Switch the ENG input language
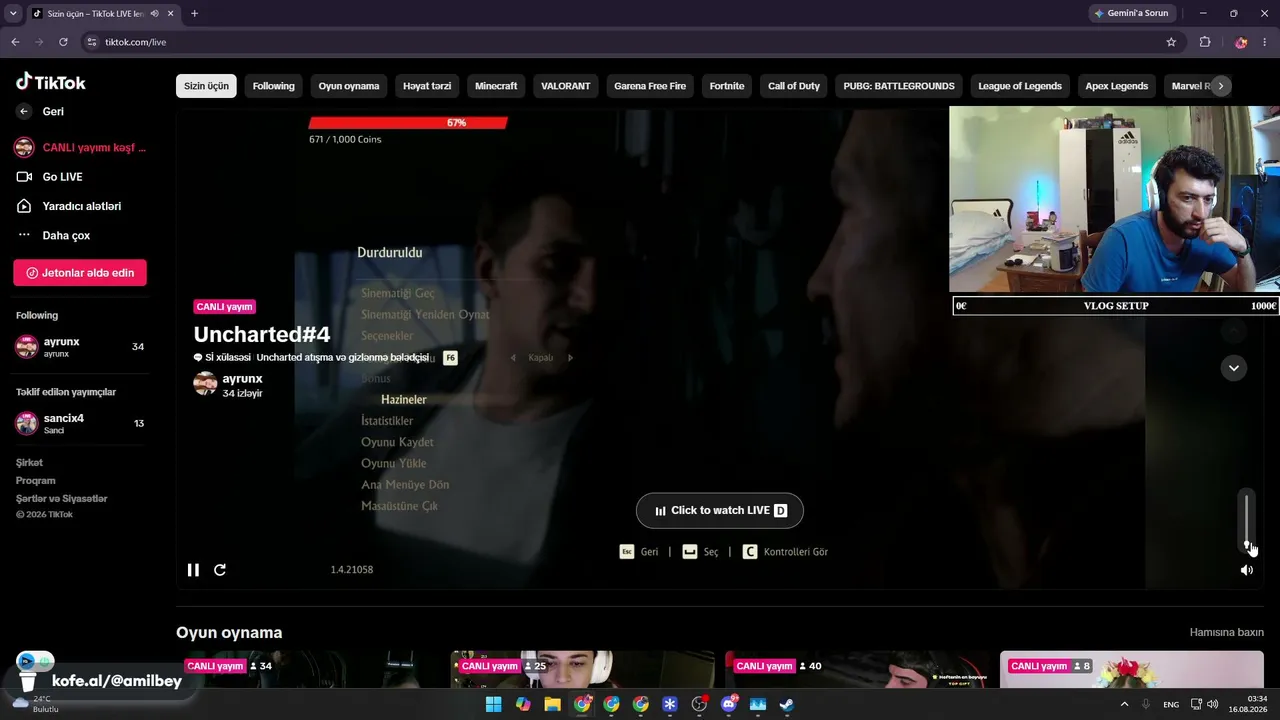The width and height of the screenshot is (1280, 720). (1171, 704)
